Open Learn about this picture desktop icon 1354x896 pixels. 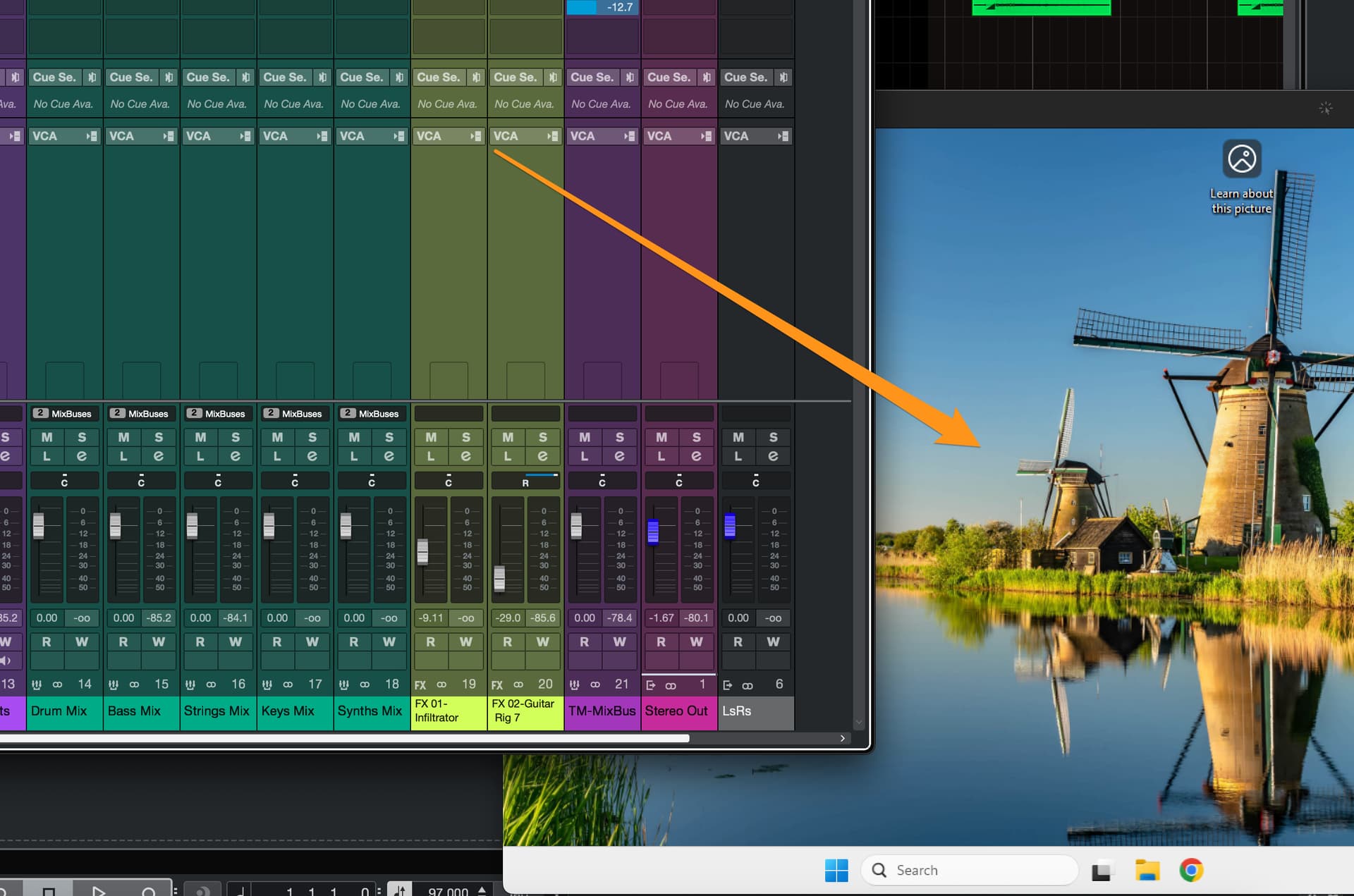pyautogui.click(x=1242, y=178)
